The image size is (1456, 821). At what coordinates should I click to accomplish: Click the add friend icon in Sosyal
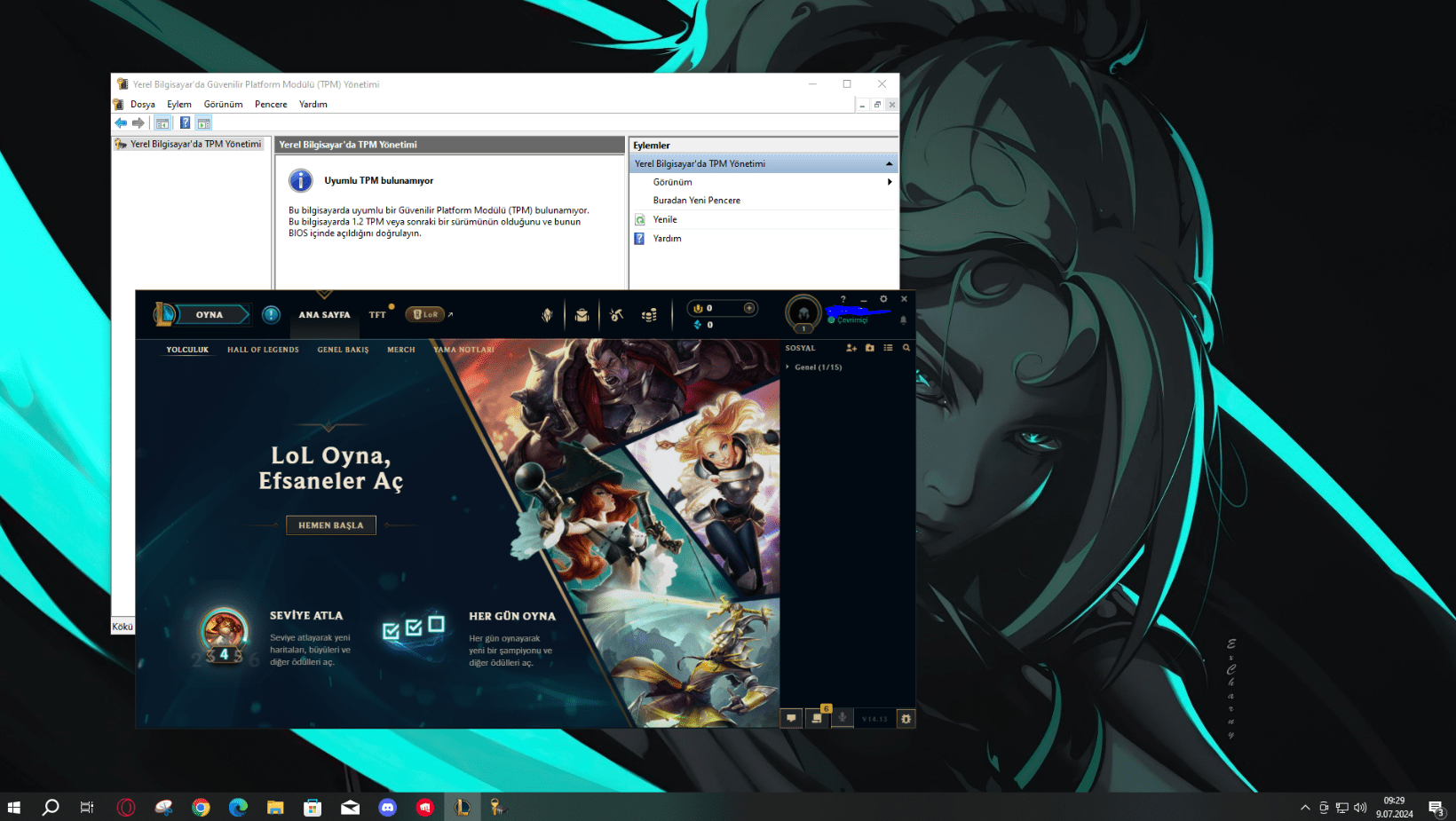[x=851, y=348]
